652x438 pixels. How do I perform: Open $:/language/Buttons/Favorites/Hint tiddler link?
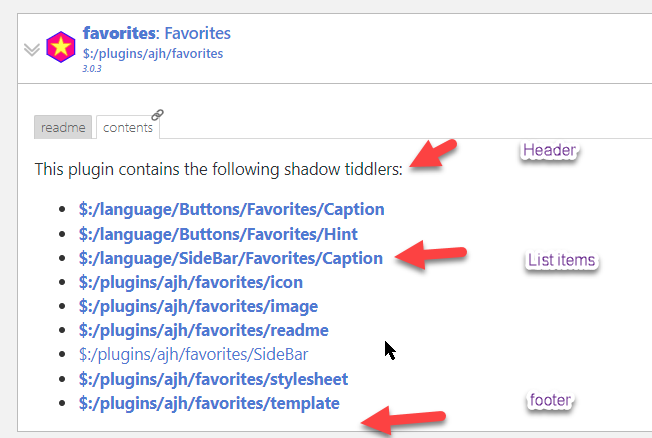218,234
